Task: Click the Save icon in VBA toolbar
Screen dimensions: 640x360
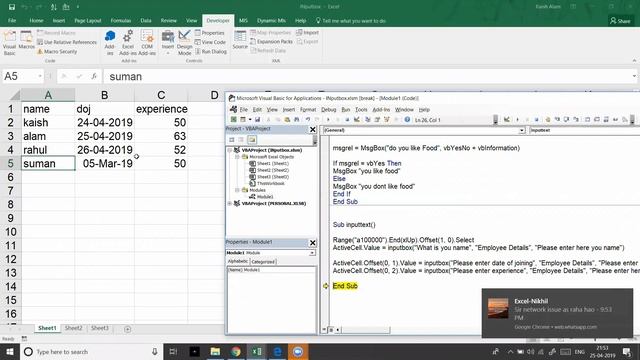Action: tap(258, 120)
